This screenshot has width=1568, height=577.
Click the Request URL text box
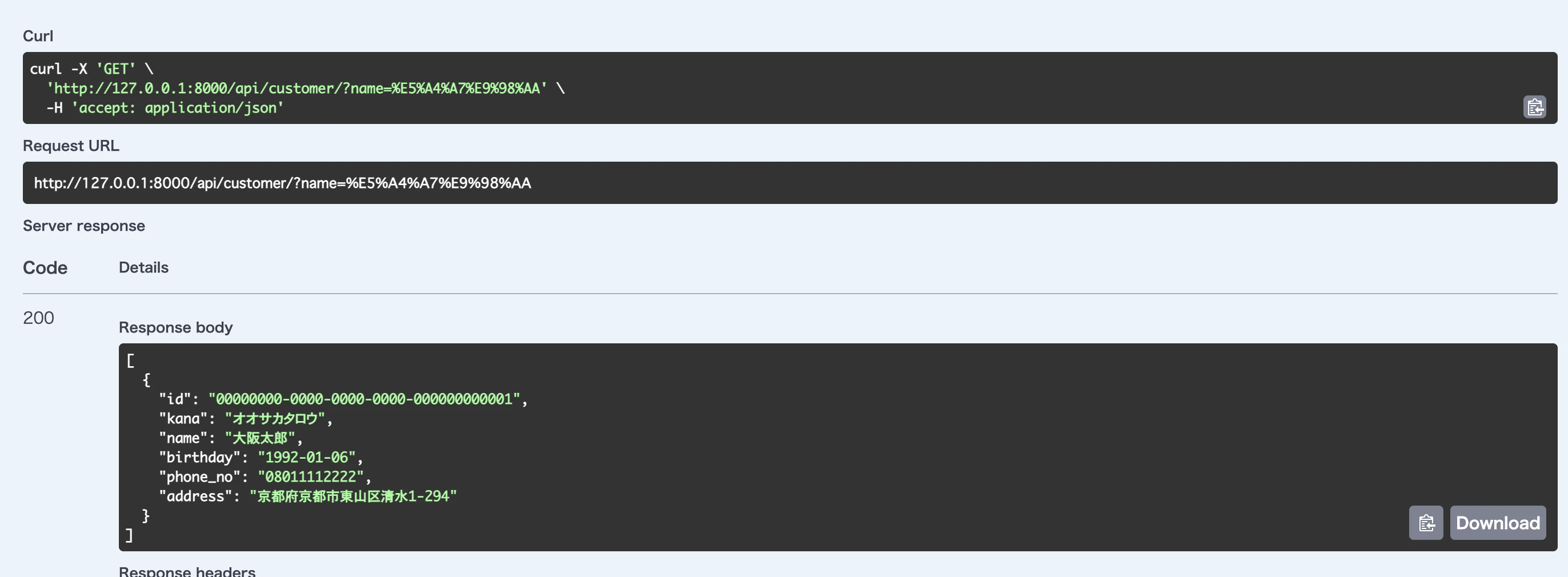point(790,183)
